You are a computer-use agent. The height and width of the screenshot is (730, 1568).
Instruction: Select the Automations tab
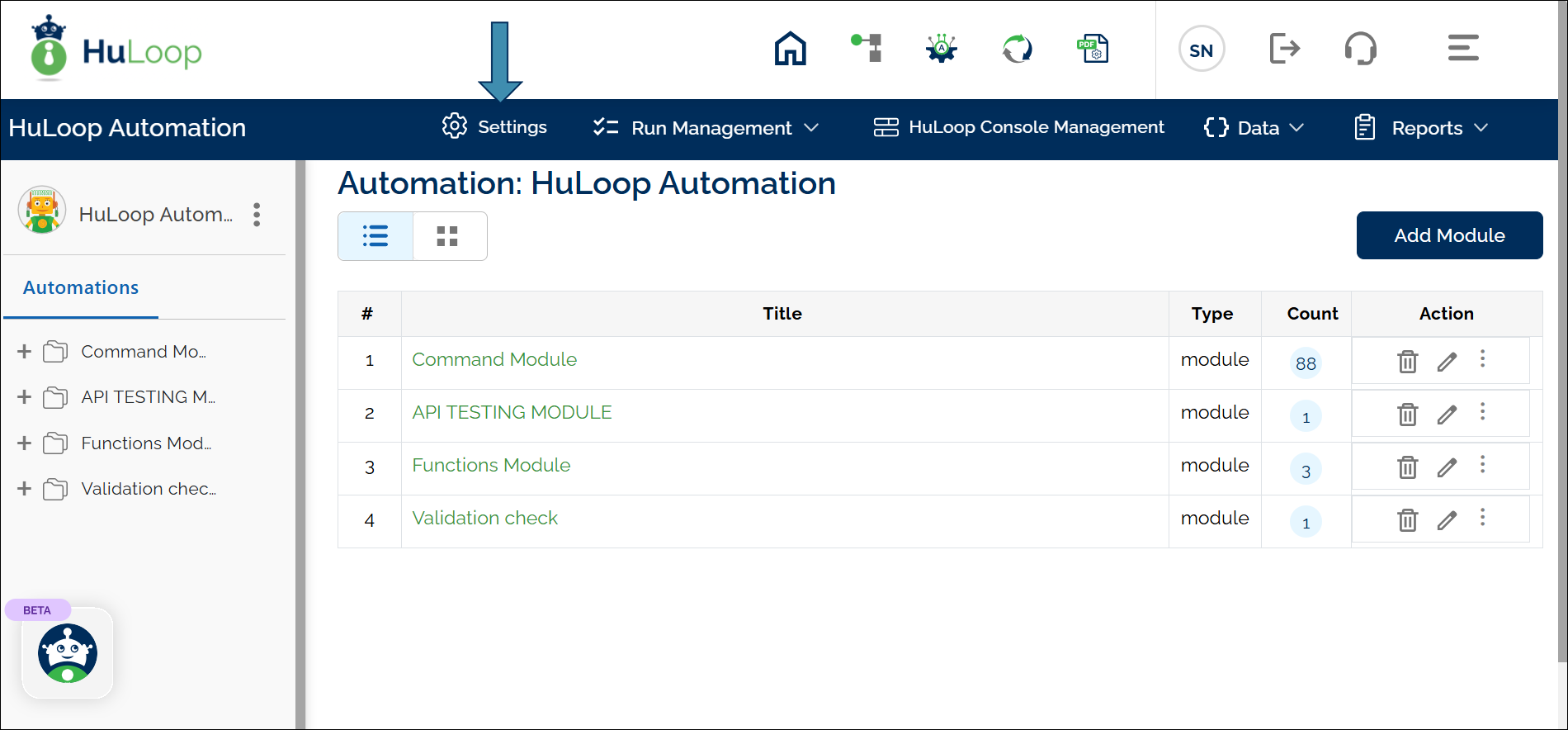tap(81, 287)
